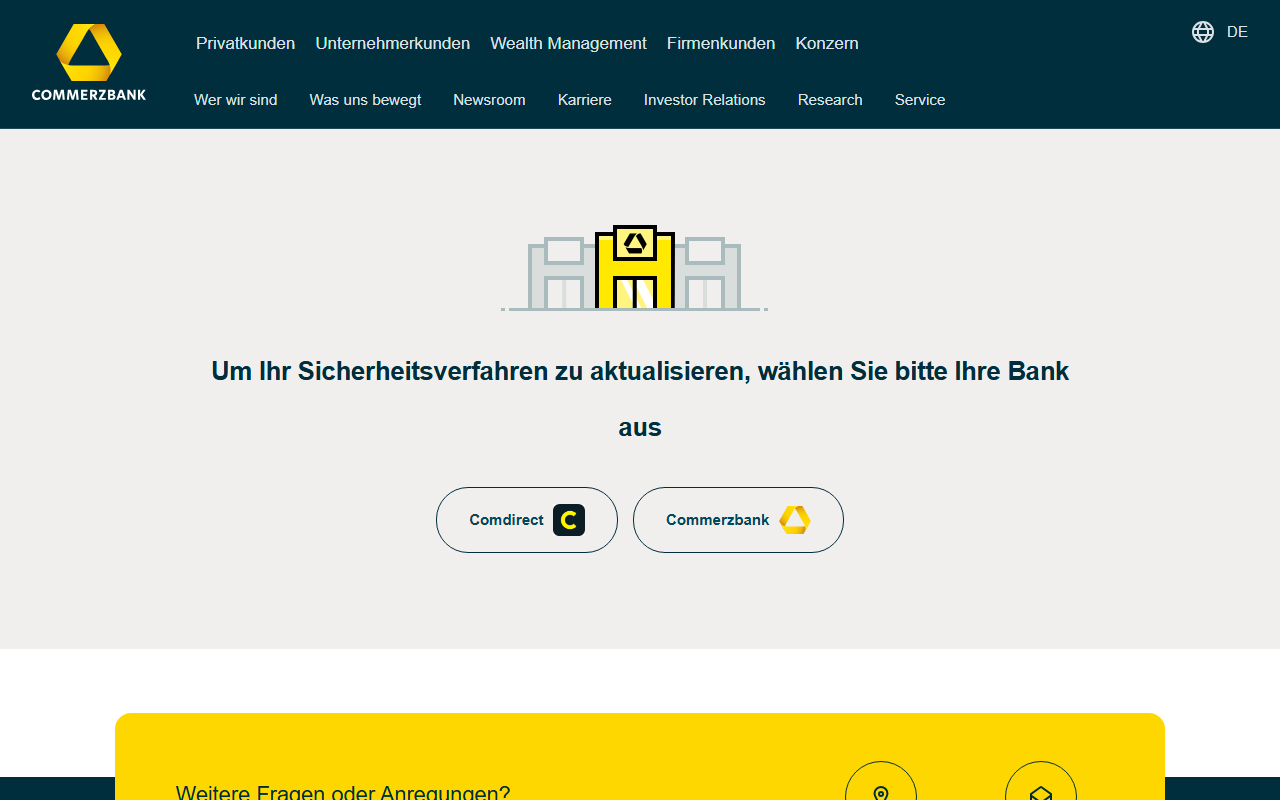The height and width of the screenshot is (800, 1280).
Task: Open Investor Relations menu item
Action: [705, 100]
